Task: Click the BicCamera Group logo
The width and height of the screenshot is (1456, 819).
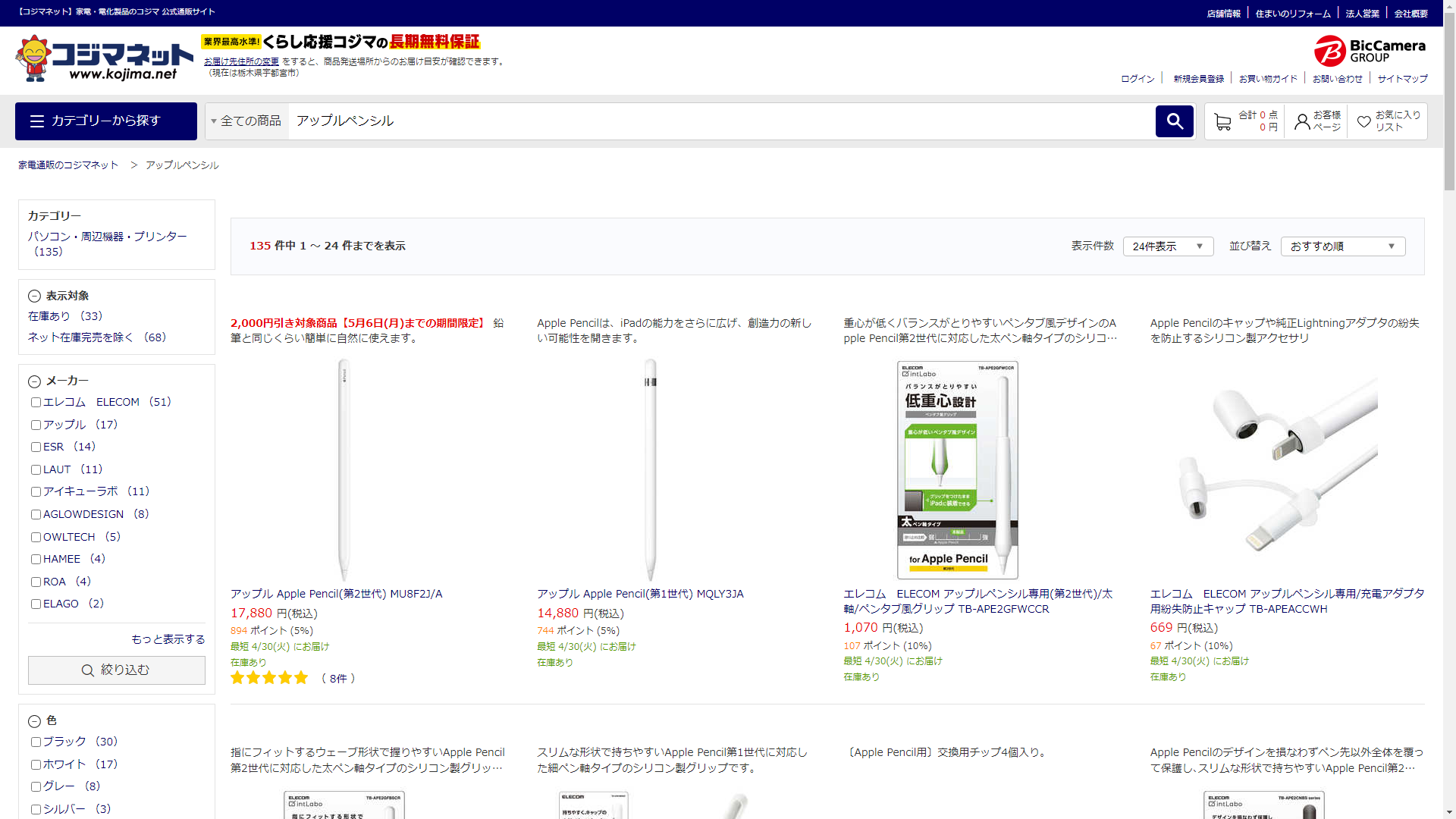Action: [1370, 51]
